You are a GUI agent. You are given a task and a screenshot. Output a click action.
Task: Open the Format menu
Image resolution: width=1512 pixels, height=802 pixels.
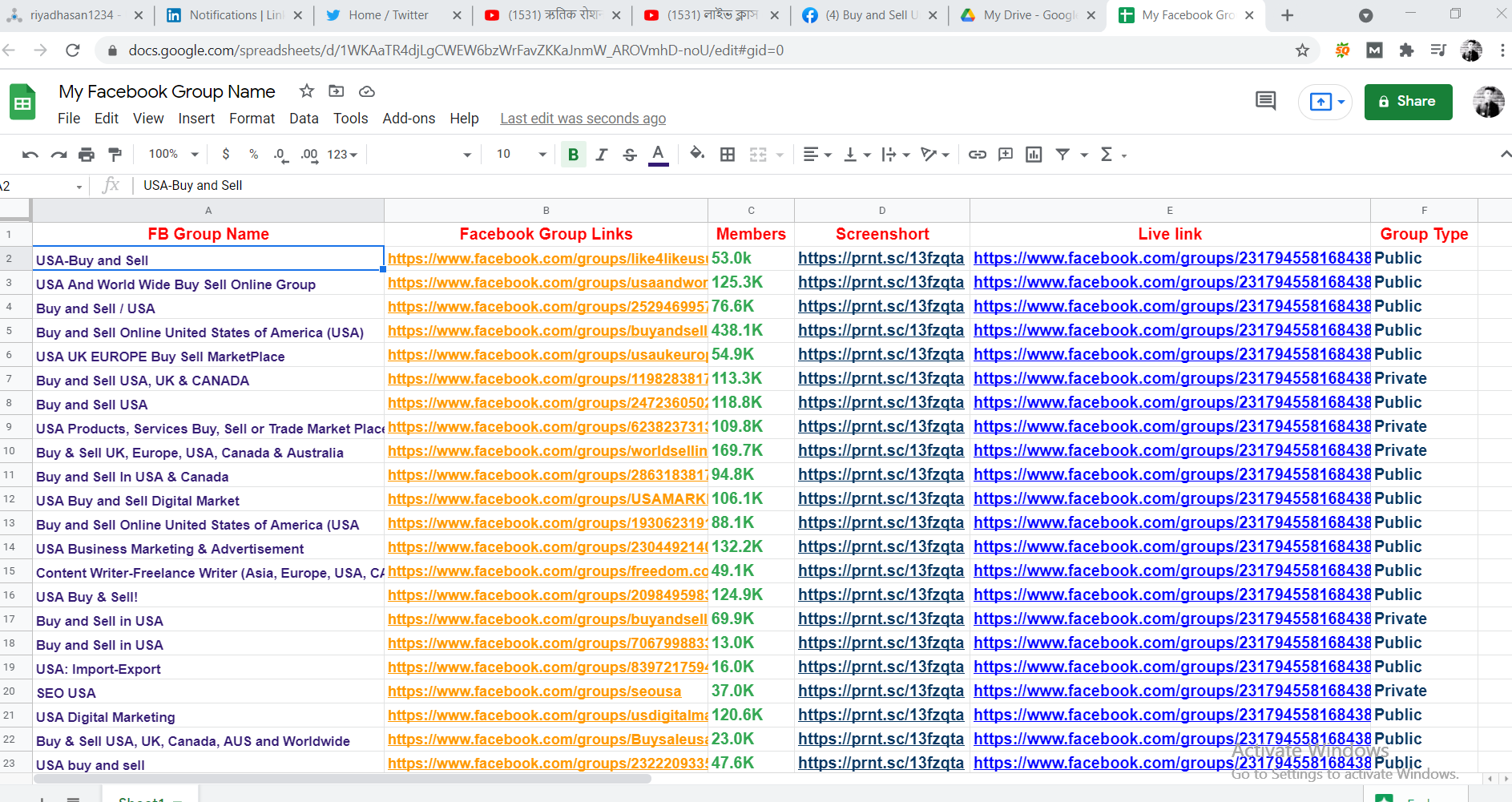click(252, 119)
